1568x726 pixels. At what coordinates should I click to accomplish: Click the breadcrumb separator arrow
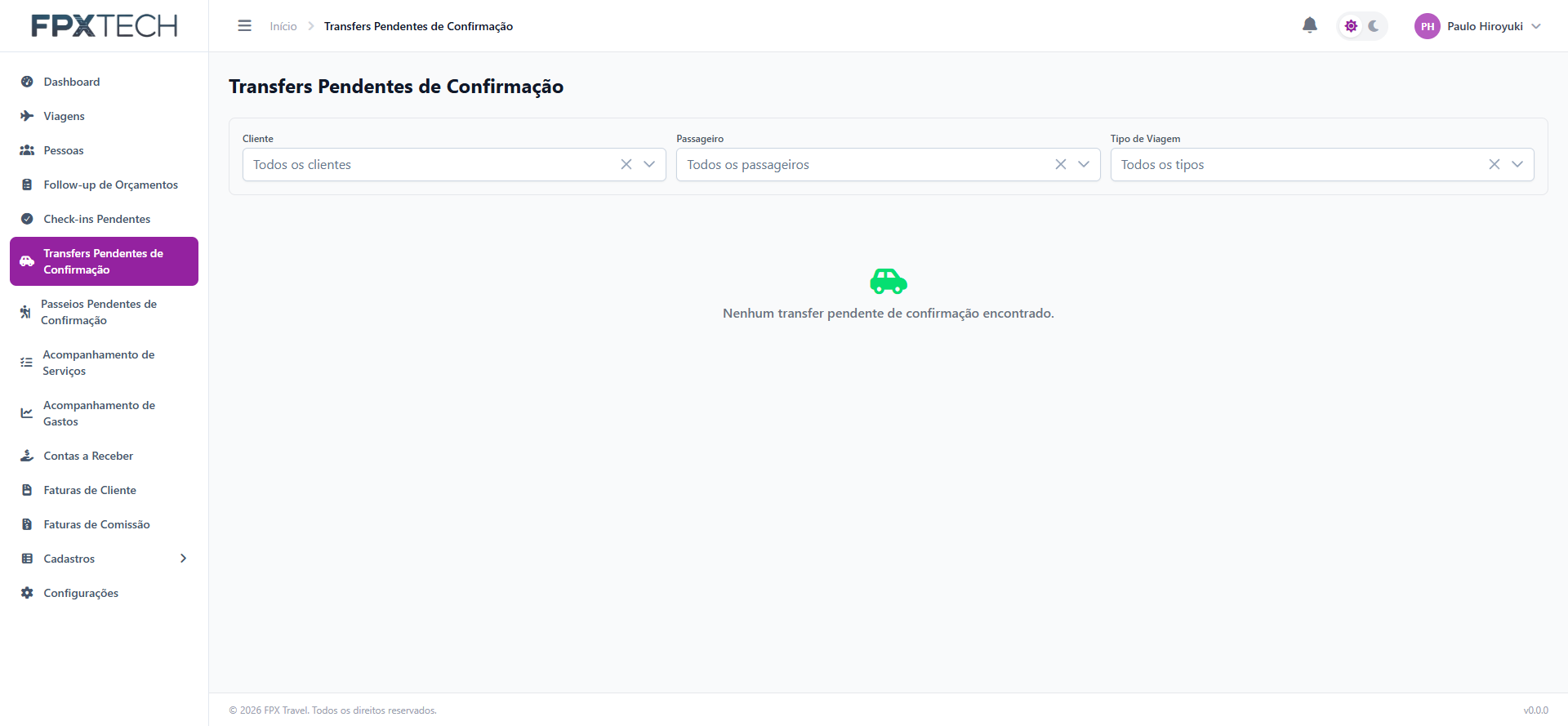point(311,26)
